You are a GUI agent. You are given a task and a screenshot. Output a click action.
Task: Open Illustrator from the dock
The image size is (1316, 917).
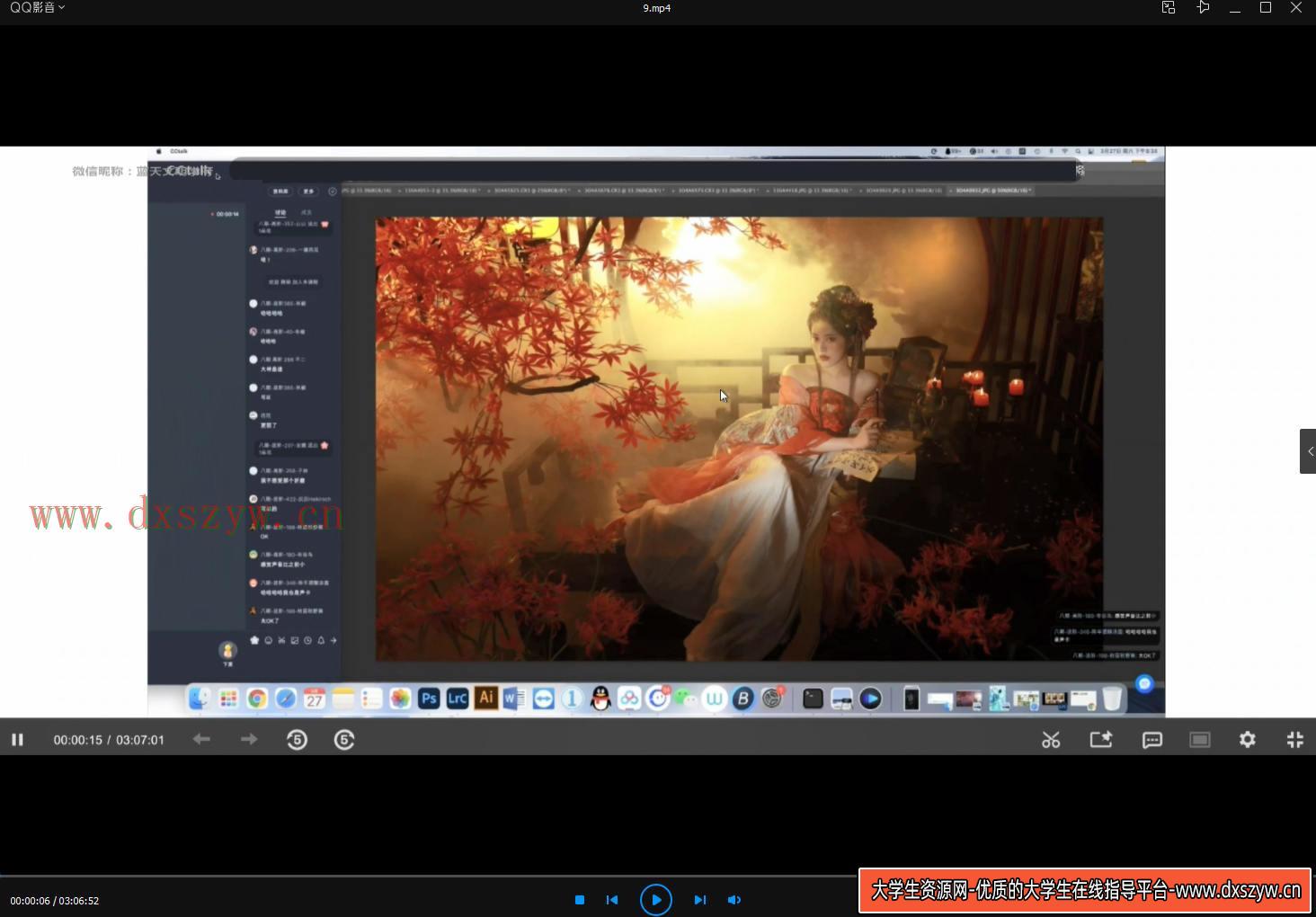click(486, 698)
